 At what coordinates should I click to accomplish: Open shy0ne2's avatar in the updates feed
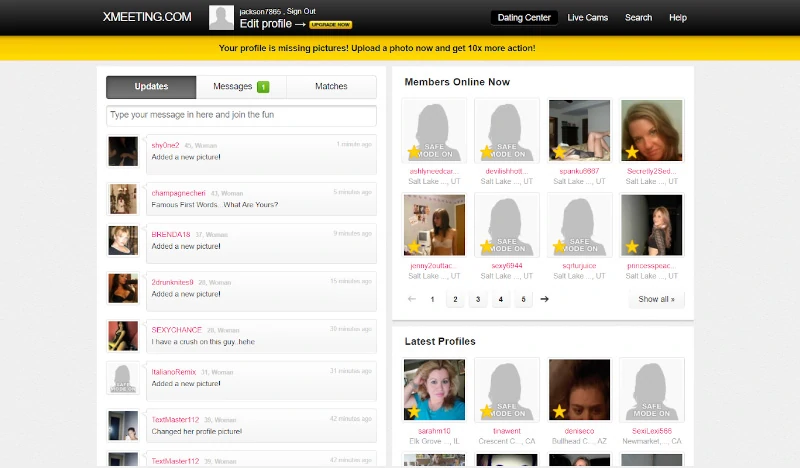point(123,151)
